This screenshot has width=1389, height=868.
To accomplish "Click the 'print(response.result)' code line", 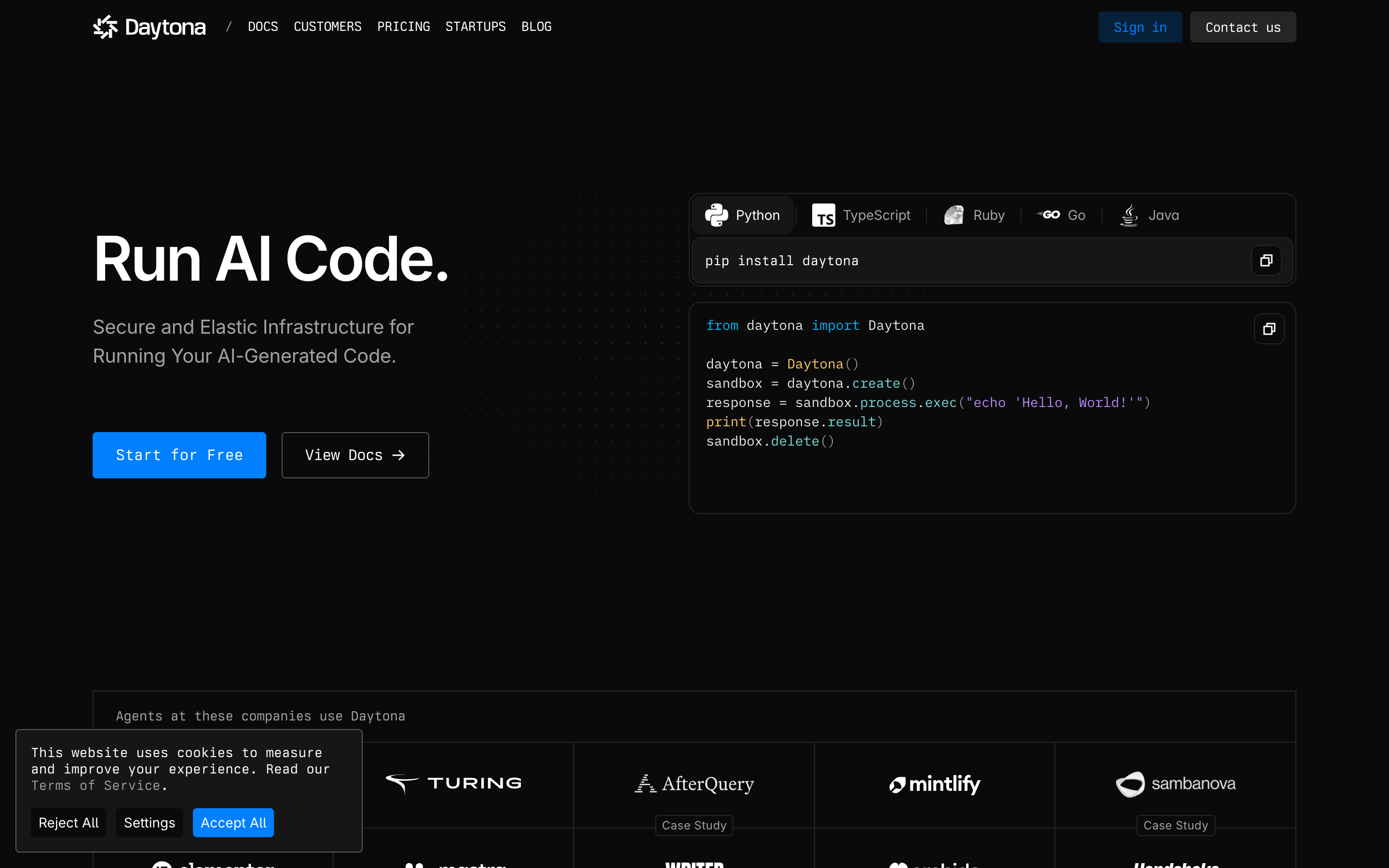I will point(794,422).
